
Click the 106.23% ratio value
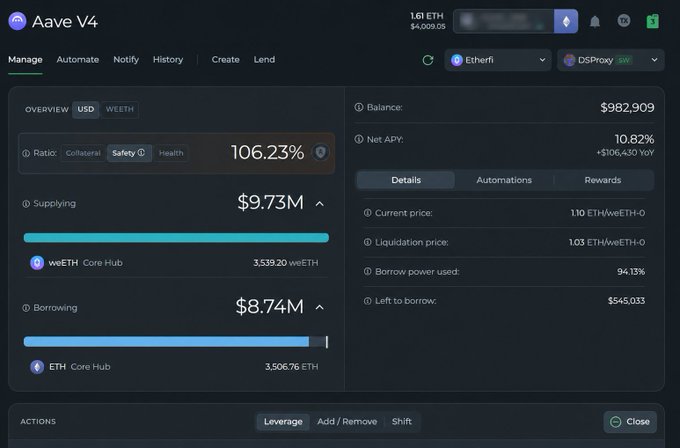click(x=268, y=152)
